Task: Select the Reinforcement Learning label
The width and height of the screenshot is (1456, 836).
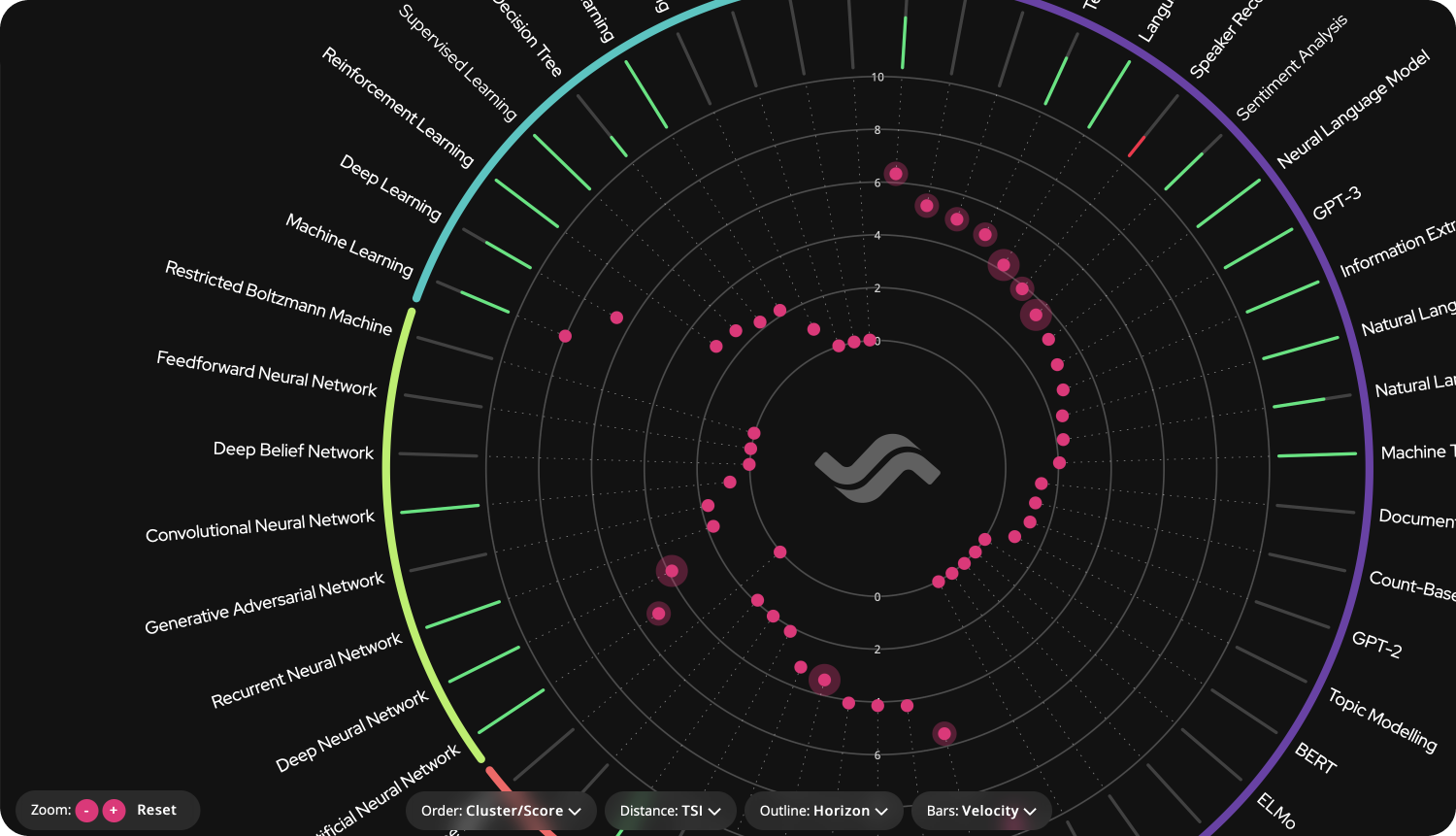Action: pyautogui.click(x=398, y=107)
